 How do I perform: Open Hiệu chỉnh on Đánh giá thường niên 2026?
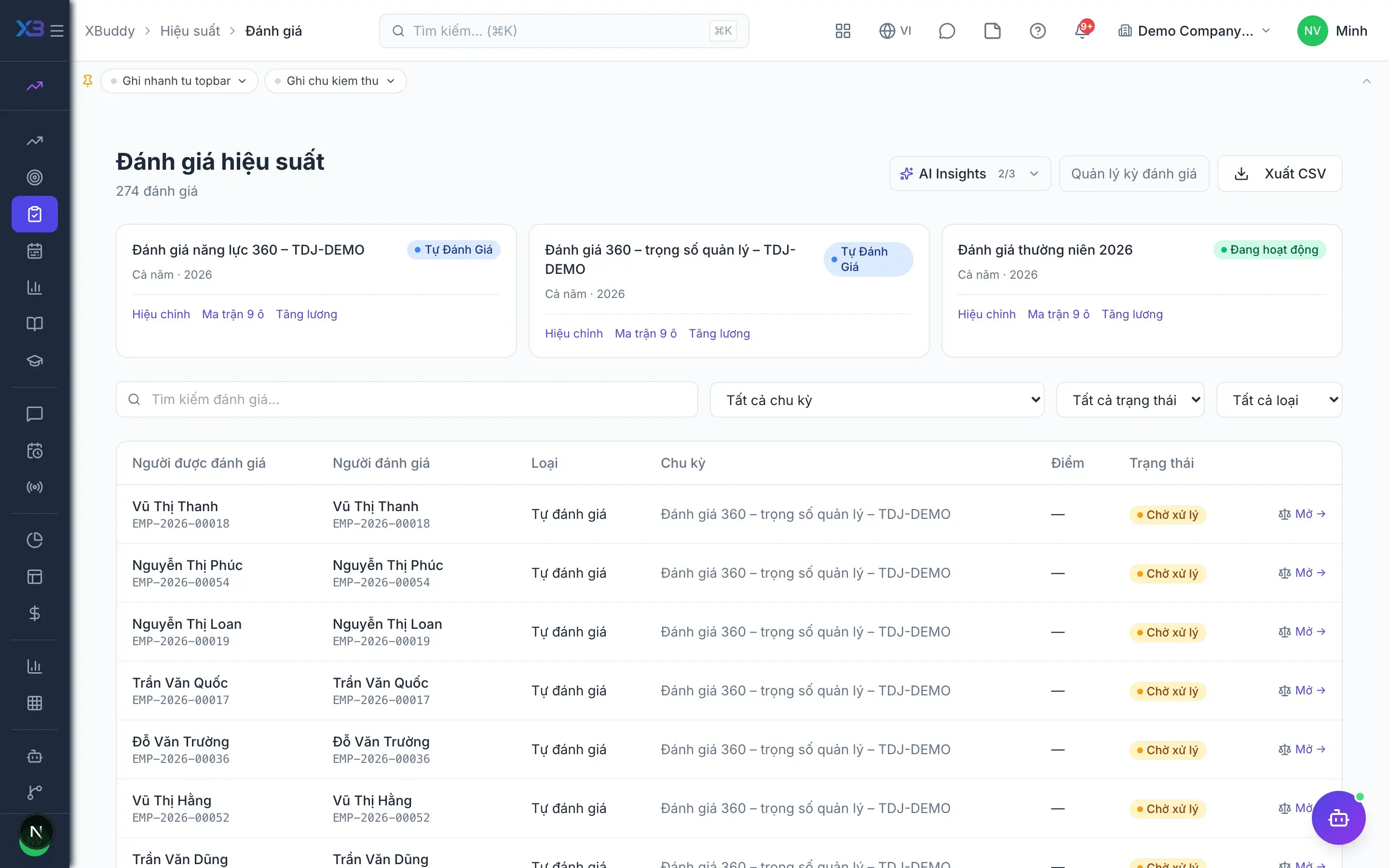tap(987, 314)
